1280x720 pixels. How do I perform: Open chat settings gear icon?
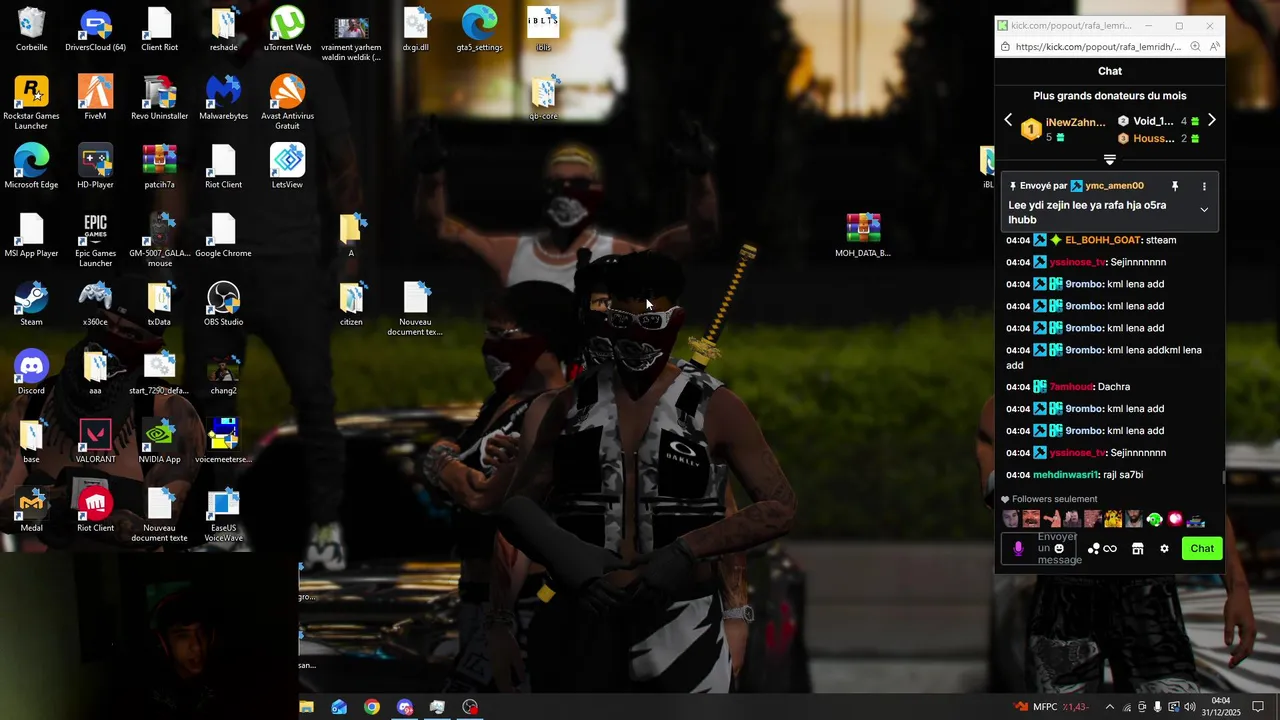pyautogui.click(x=1164, y=548)
